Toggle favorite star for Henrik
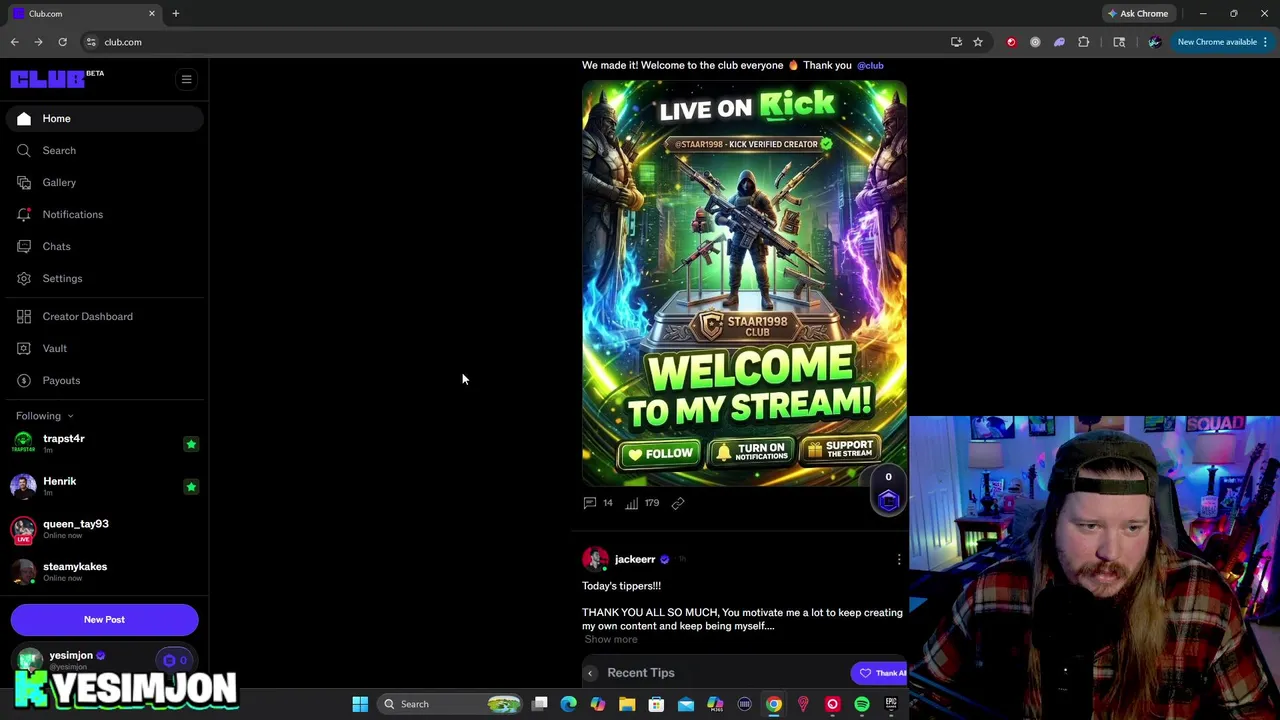 click(x=191, y=487)
